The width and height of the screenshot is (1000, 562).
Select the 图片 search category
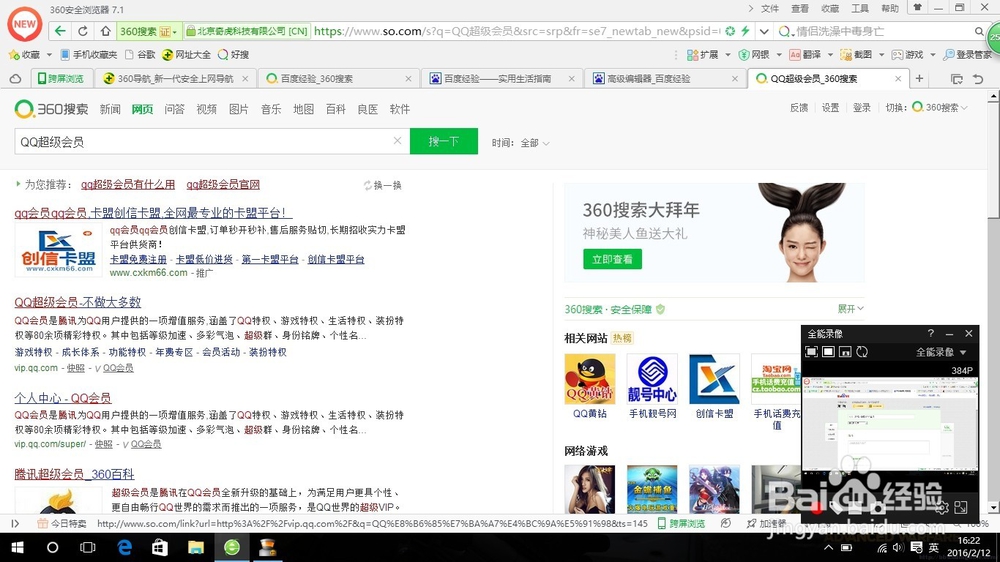point(239,110)
